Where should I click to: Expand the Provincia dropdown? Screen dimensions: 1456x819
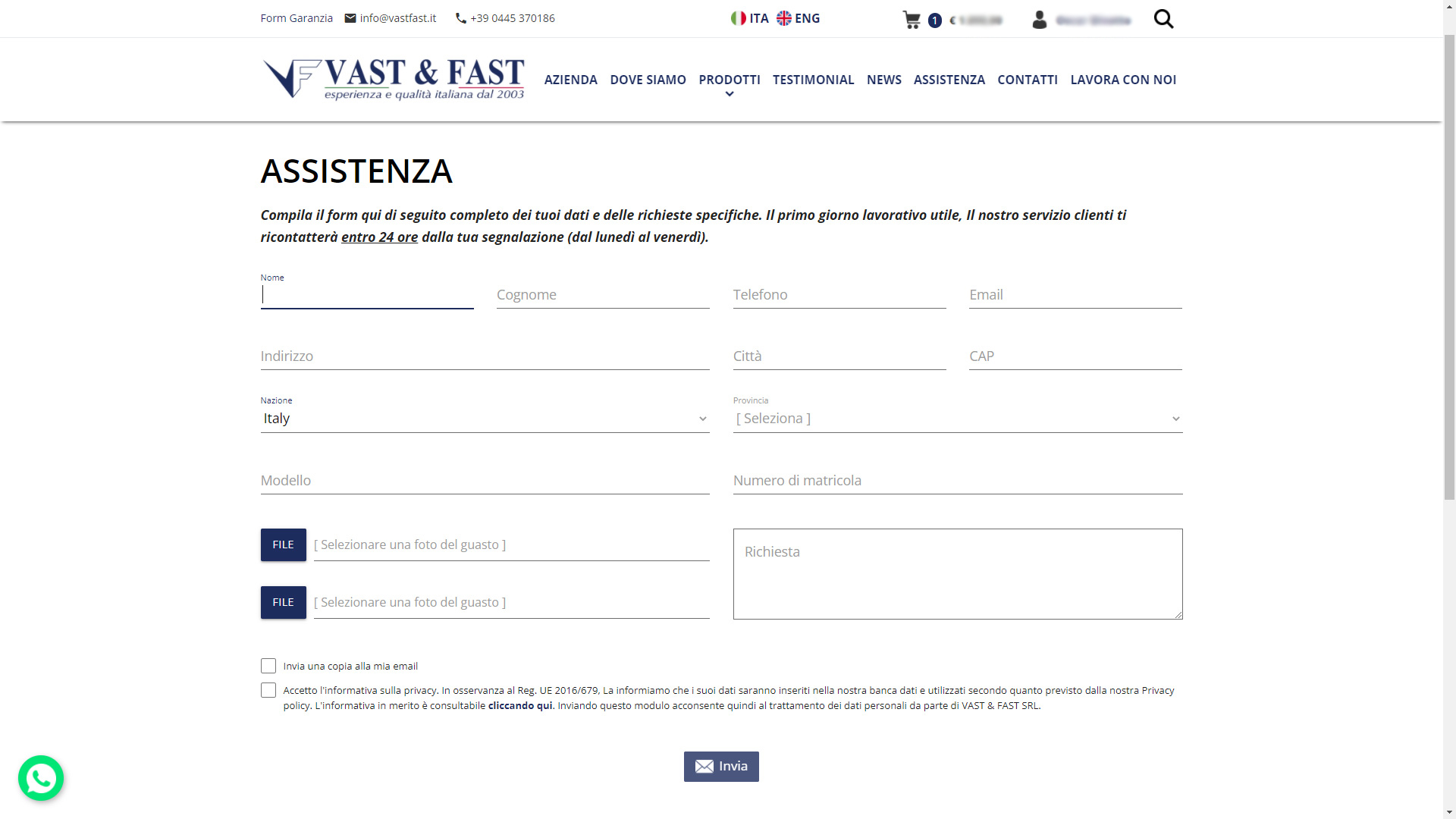point(957,419)
